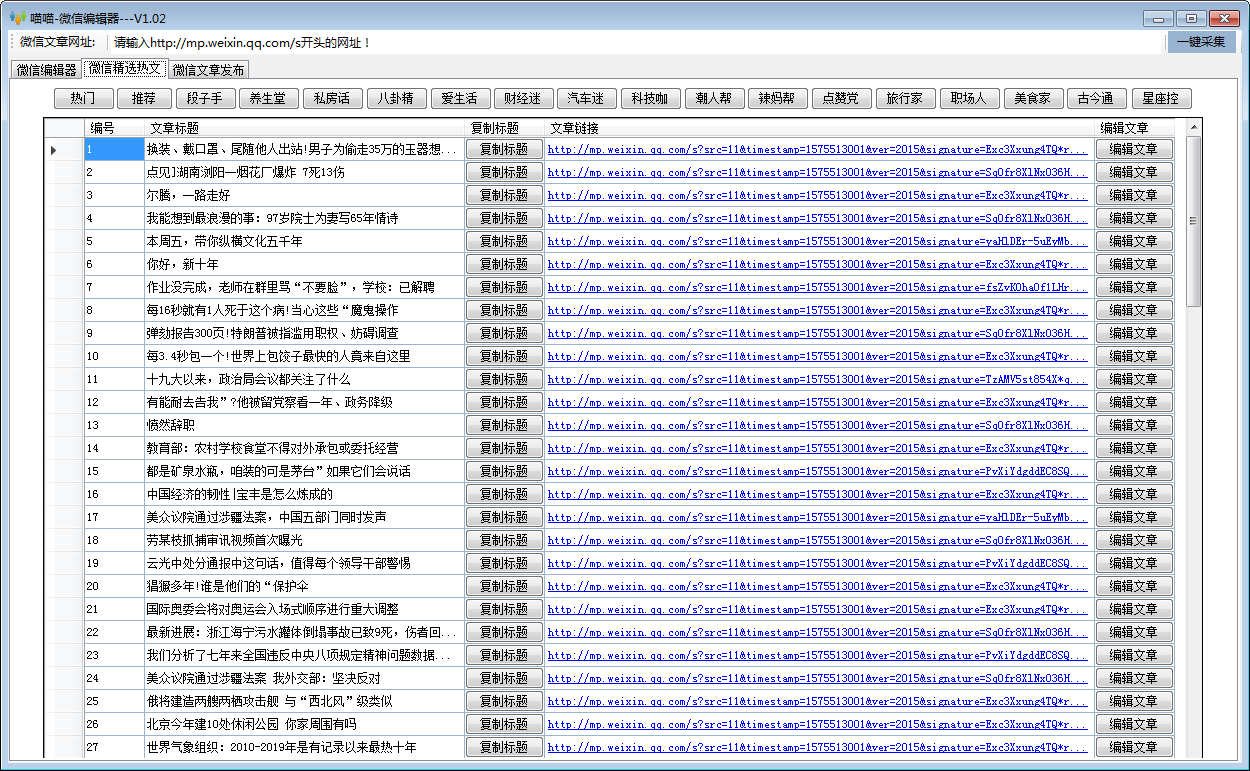Select title '愤然辞职'
This screenshot has height=771, width=1250.
tap(171, 425)
